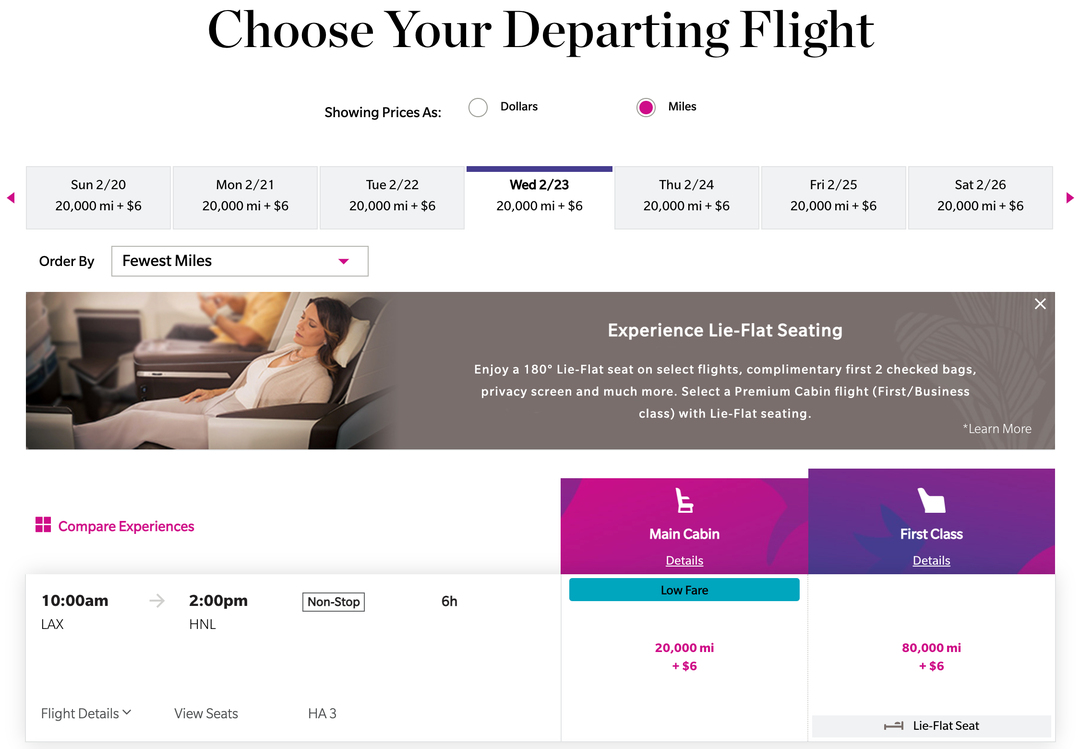Show earlier dates using the left arrow
The width and height of the screenshot is (1080, 749).
click(10, 198)
